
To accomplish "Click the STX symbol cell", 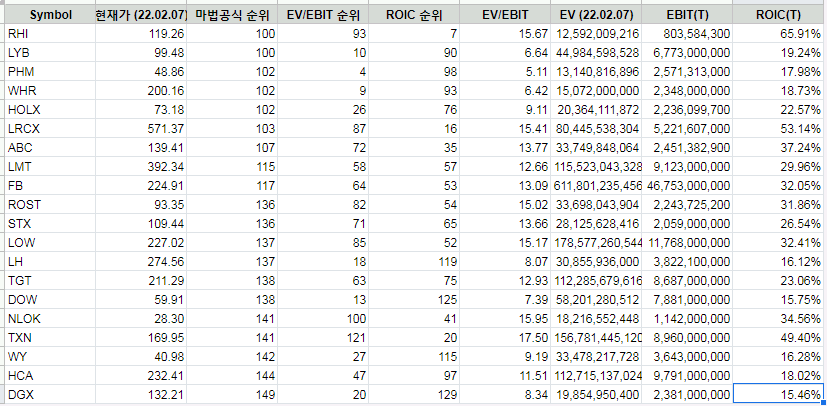I will click(x=50, y=224).
